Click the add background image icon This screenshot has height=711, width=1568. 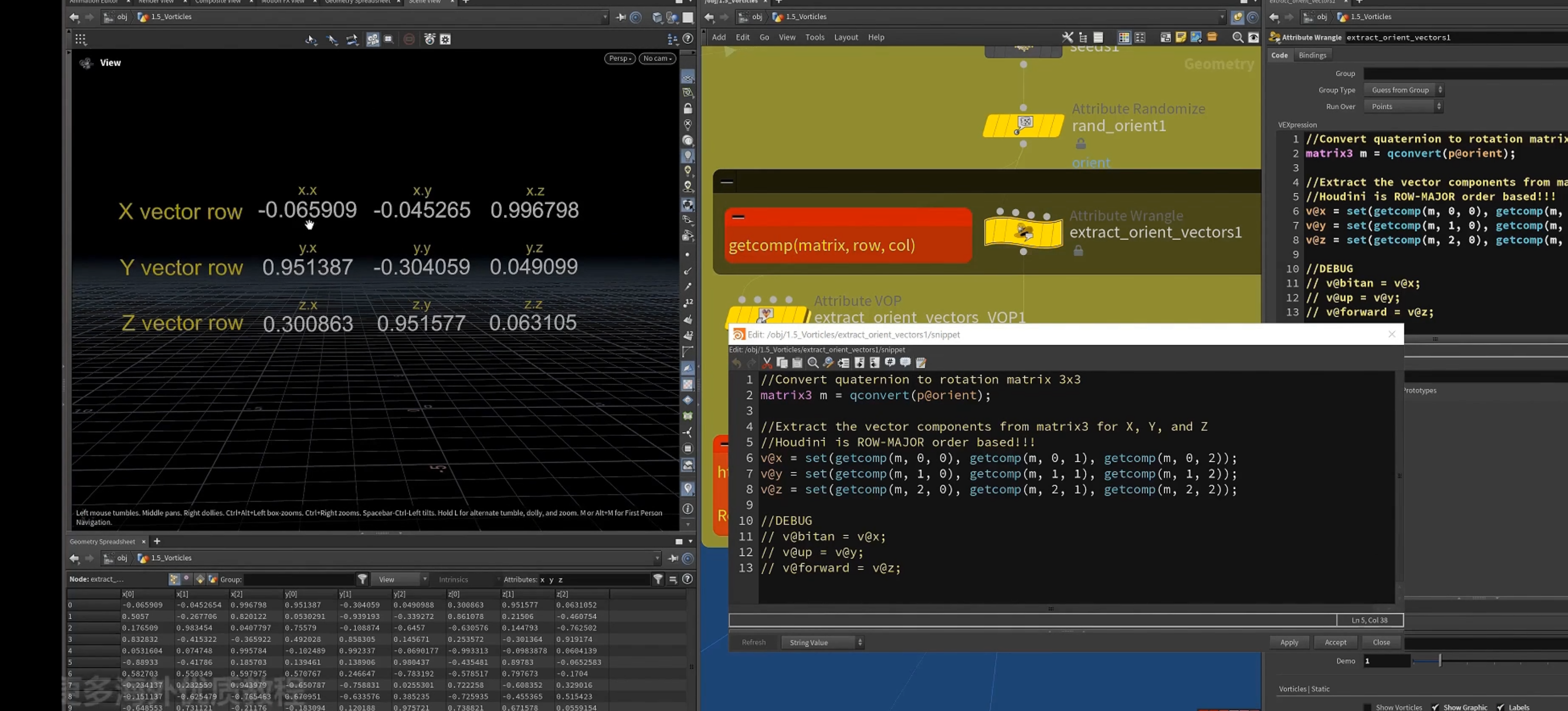pos(1196,37)
